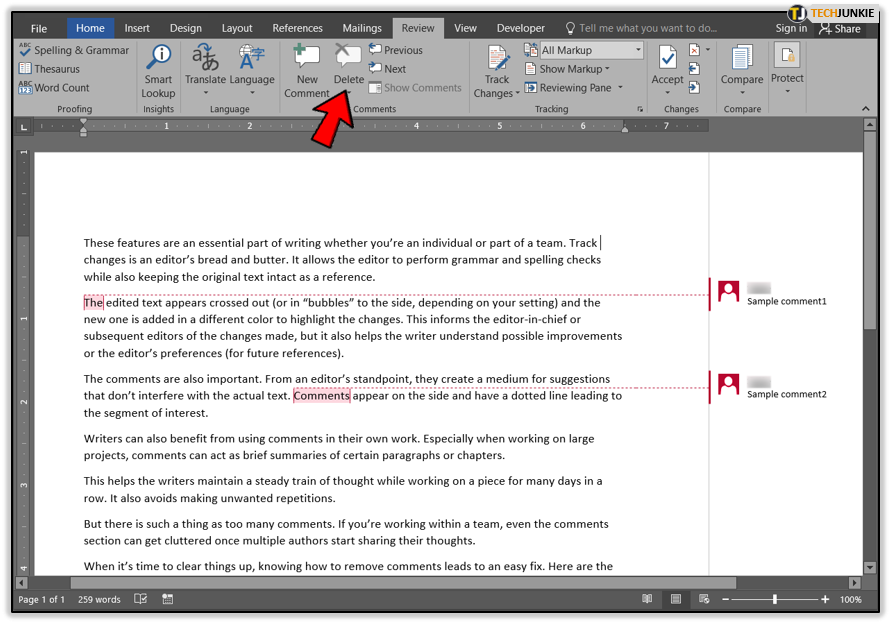The height and width of the screenshot is (624, 891).
Task: Run the Spelling & Grammar check
Action: click(74, 50)
